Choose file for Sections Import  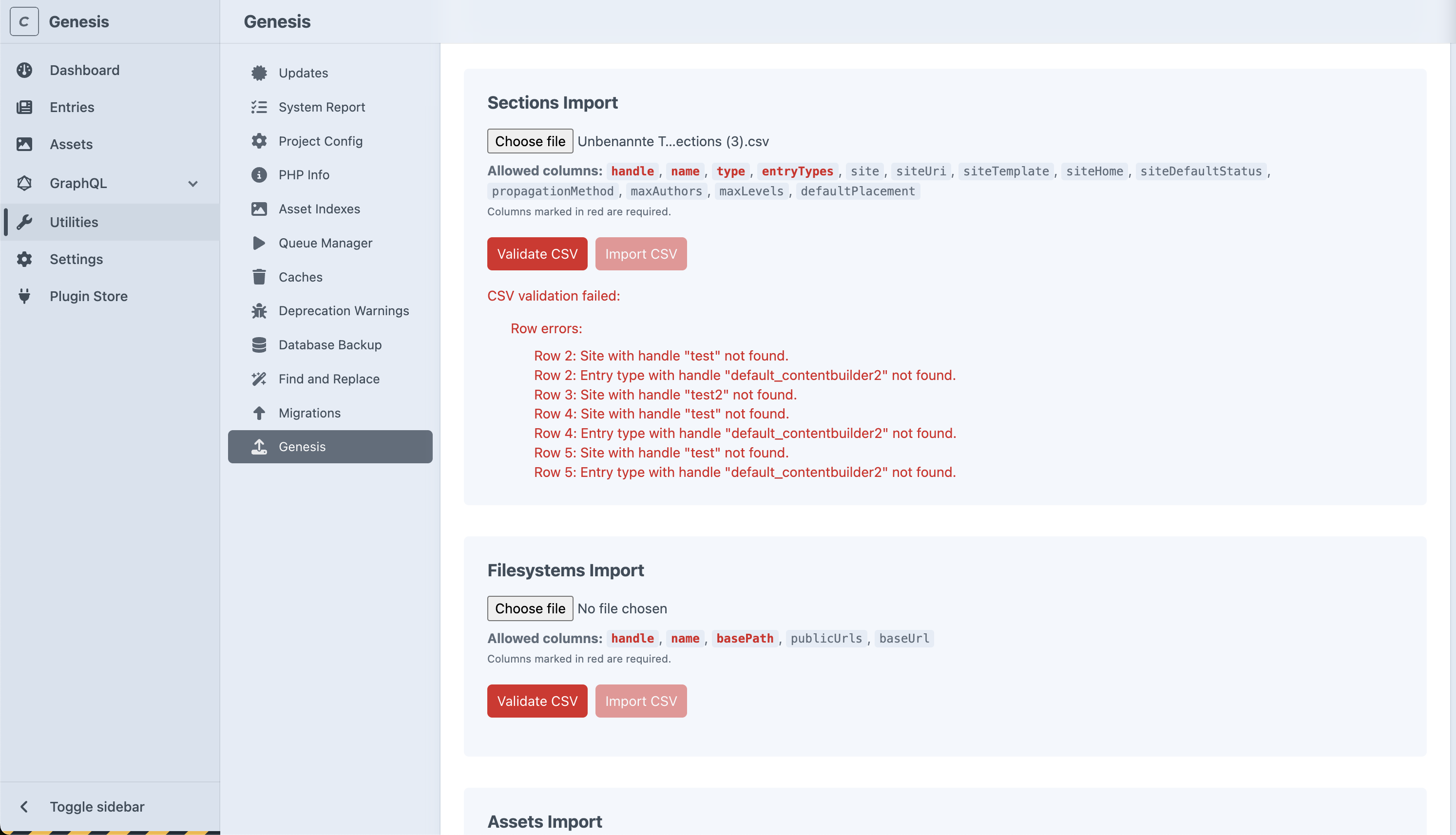[x=530, y=141]
